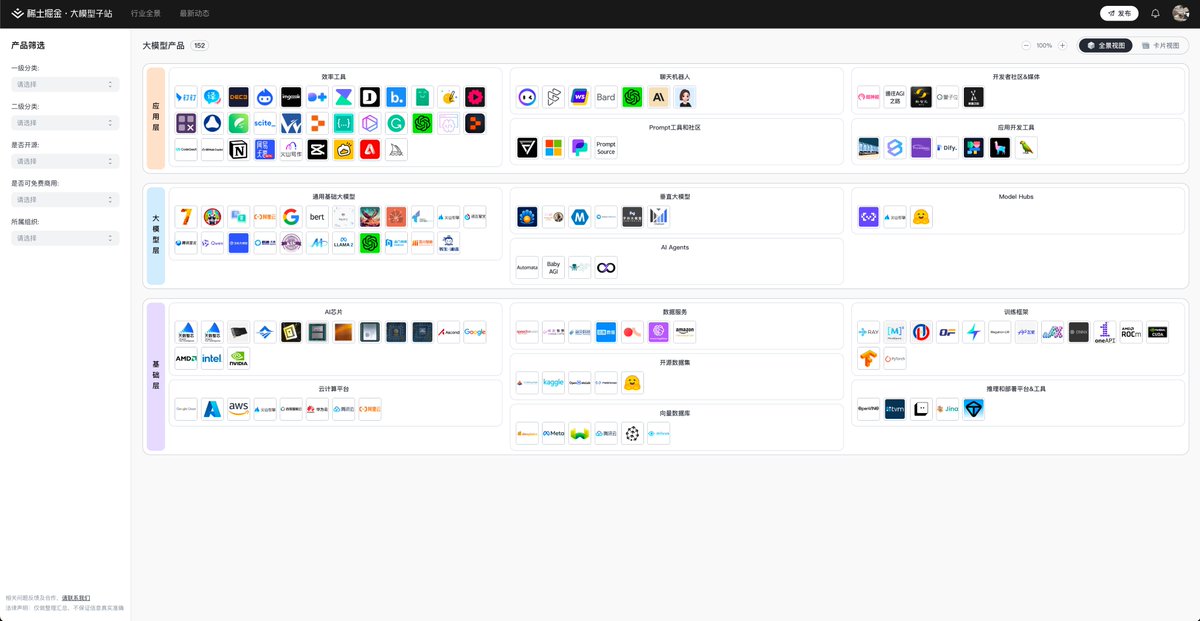Open the Dify. development tool icon
Image resolution: width=1200 pixels, height=621 pixels.
coord(947,148)
